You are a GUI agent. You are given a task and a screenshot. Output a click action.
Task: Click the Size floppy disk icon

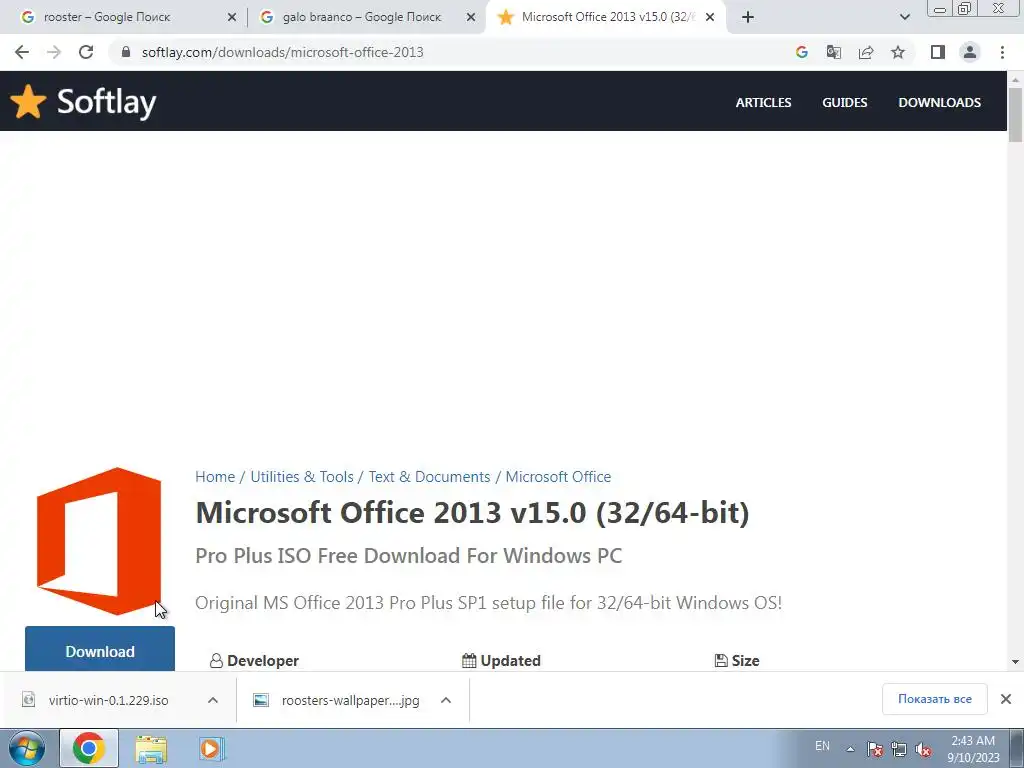(x=721, y=661)
